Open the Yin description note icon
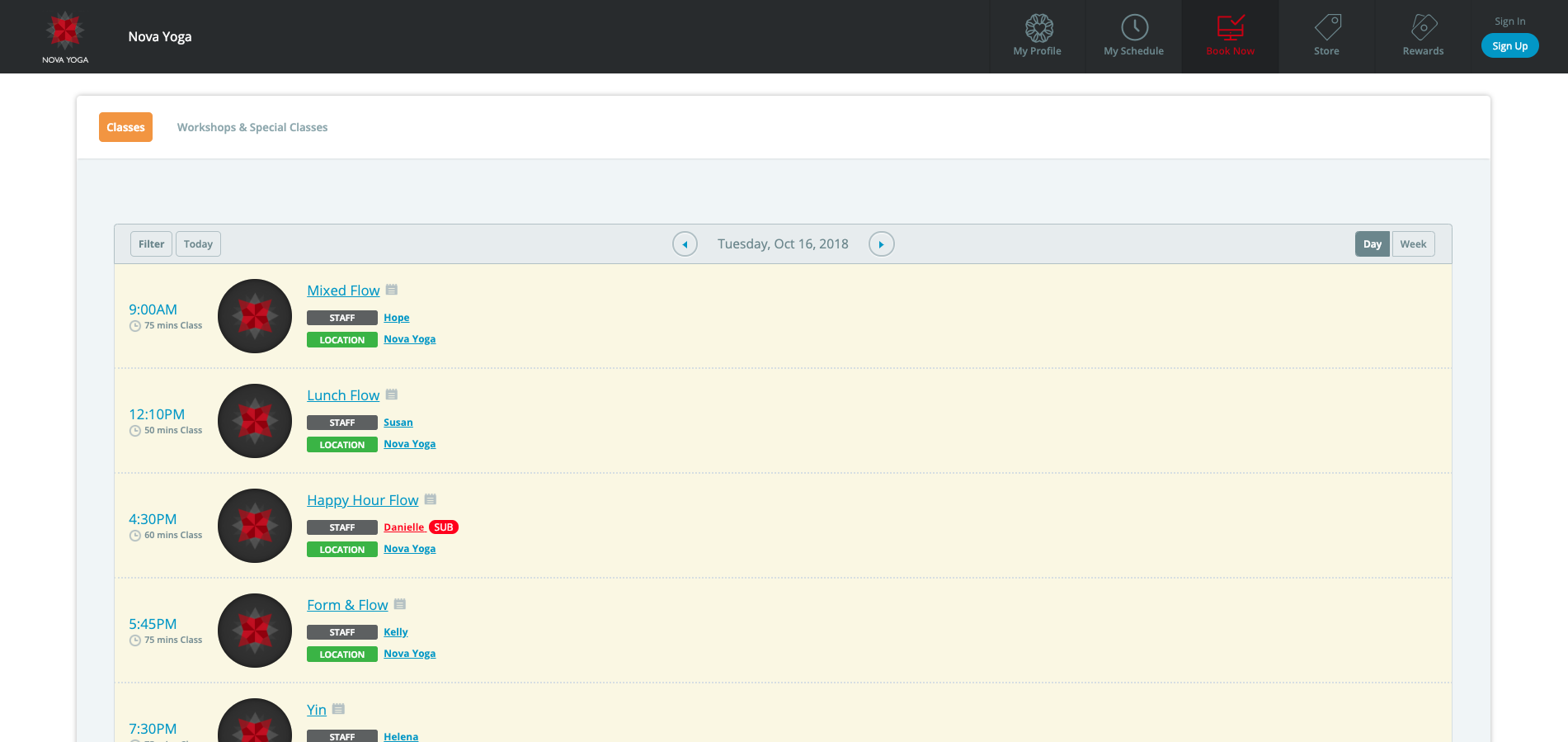The height and width of the screenshot is (742, 1568). [338, 709]
